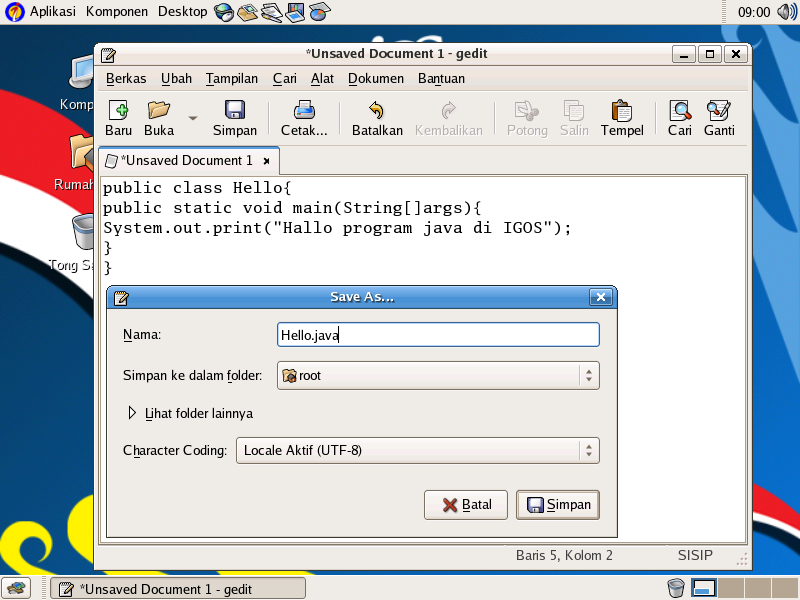Screen dimensions: 800x600
Task: Open the Berkas menu
Action: click(x=126, y=79)
